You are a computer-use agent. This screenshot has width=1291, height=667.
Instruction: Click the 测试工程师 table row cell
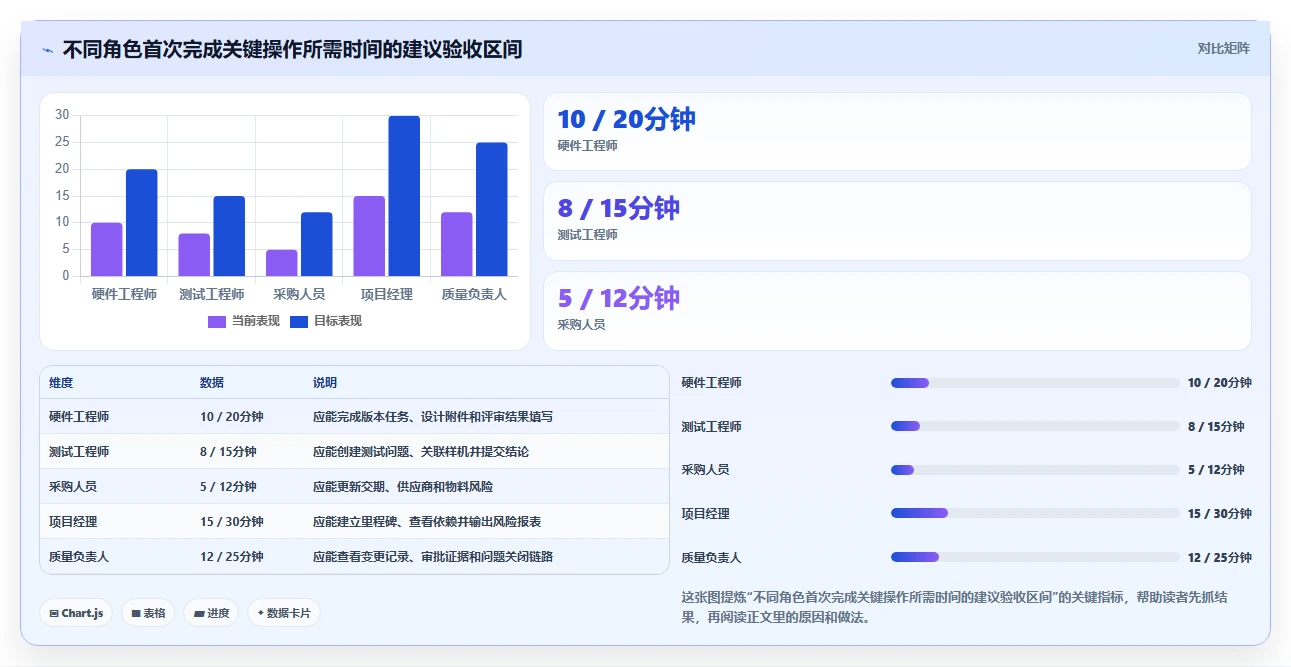point(79,451)
